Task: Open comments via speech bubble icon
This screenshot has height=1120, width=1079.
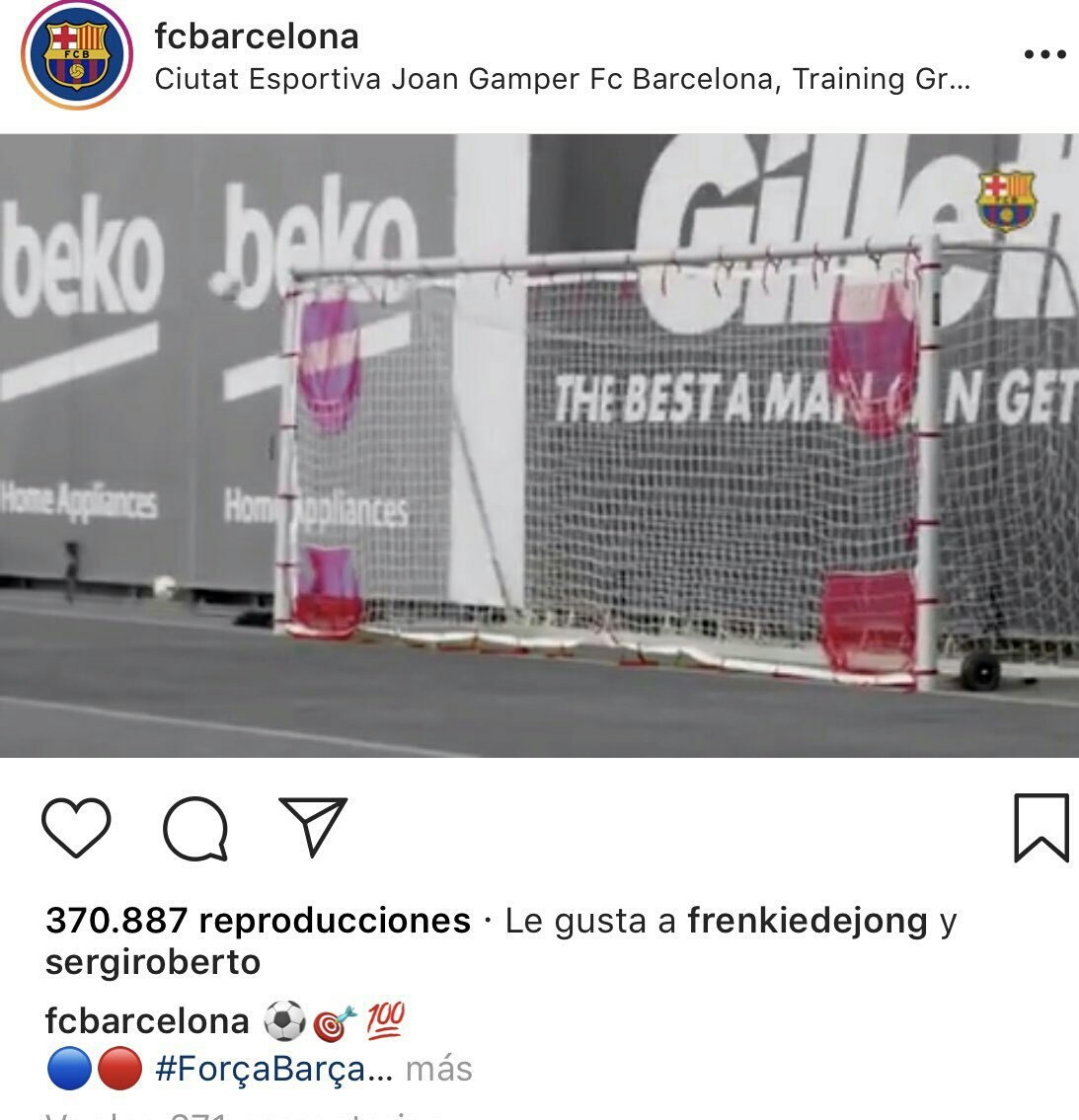Action: pos(195,828)
